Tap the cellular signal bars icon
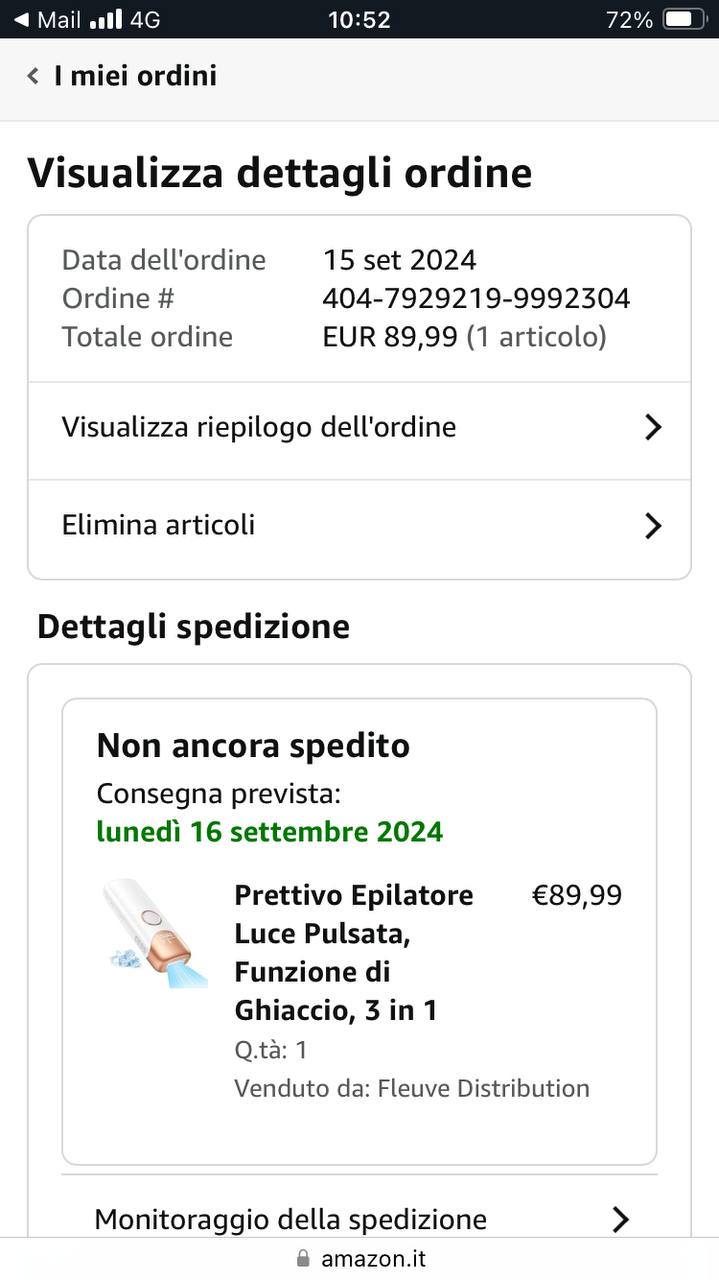The image size is (719, 1280). [105, 19]
